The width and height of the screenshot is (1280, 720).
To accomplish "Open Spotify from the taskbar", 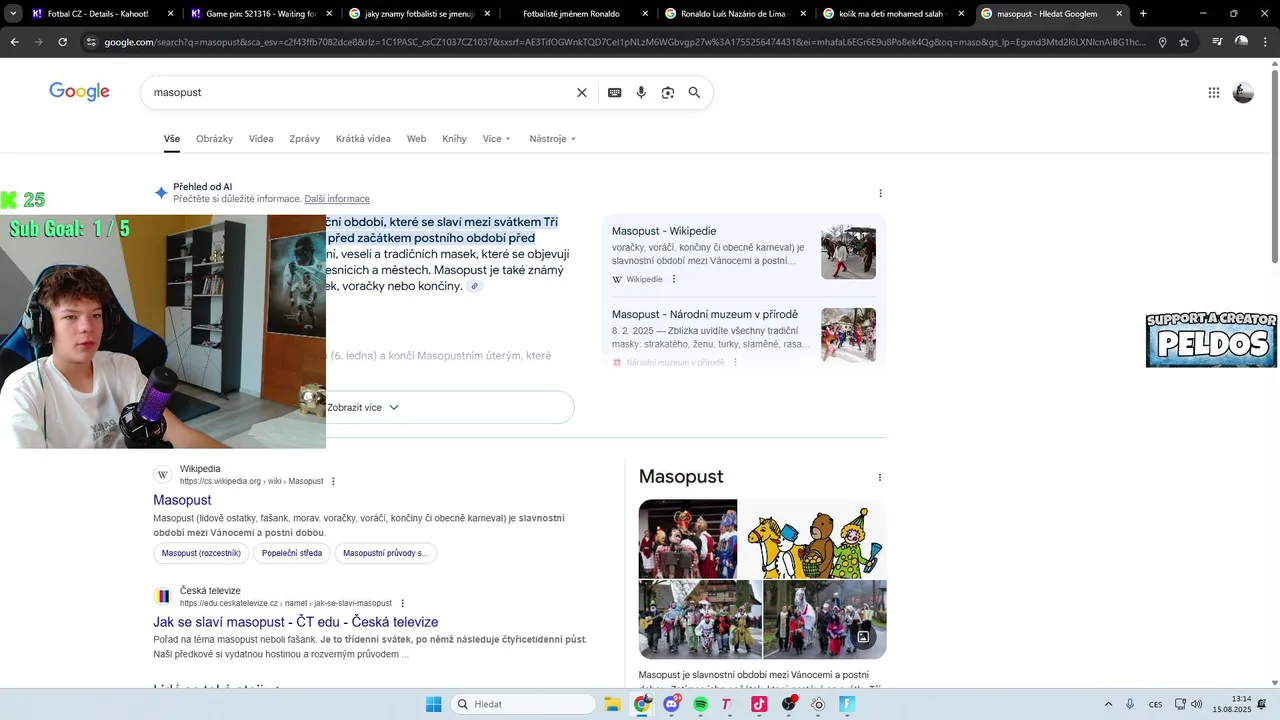I will click(701, 704).
